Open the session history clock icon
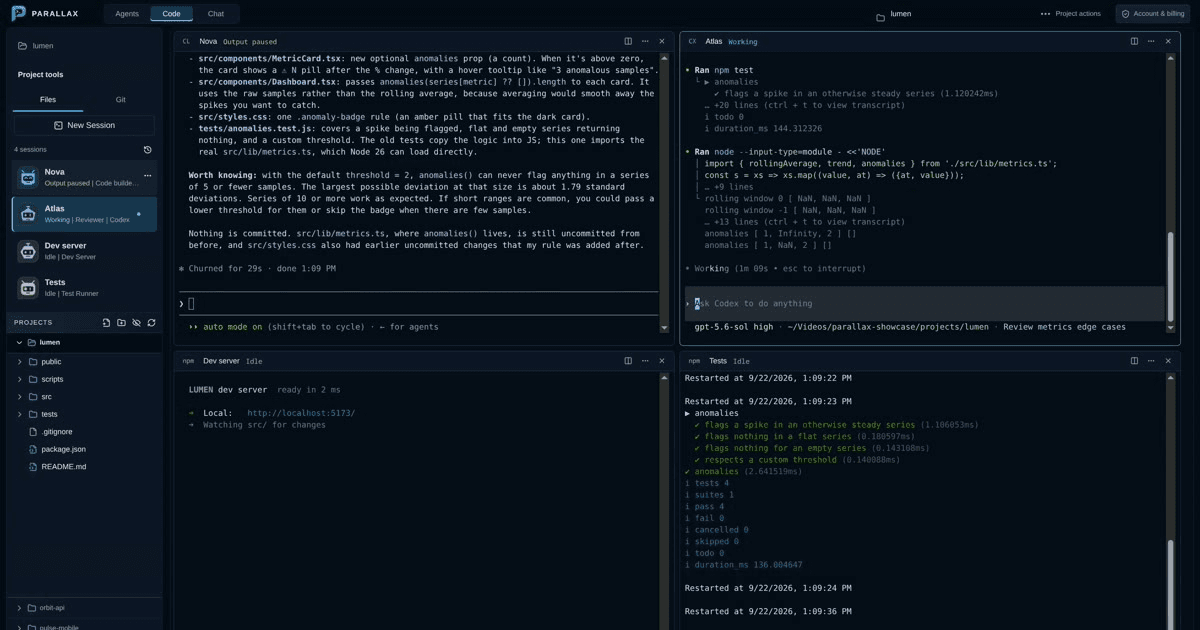This screenshot has height=630, width=1200. click(148, 150)
